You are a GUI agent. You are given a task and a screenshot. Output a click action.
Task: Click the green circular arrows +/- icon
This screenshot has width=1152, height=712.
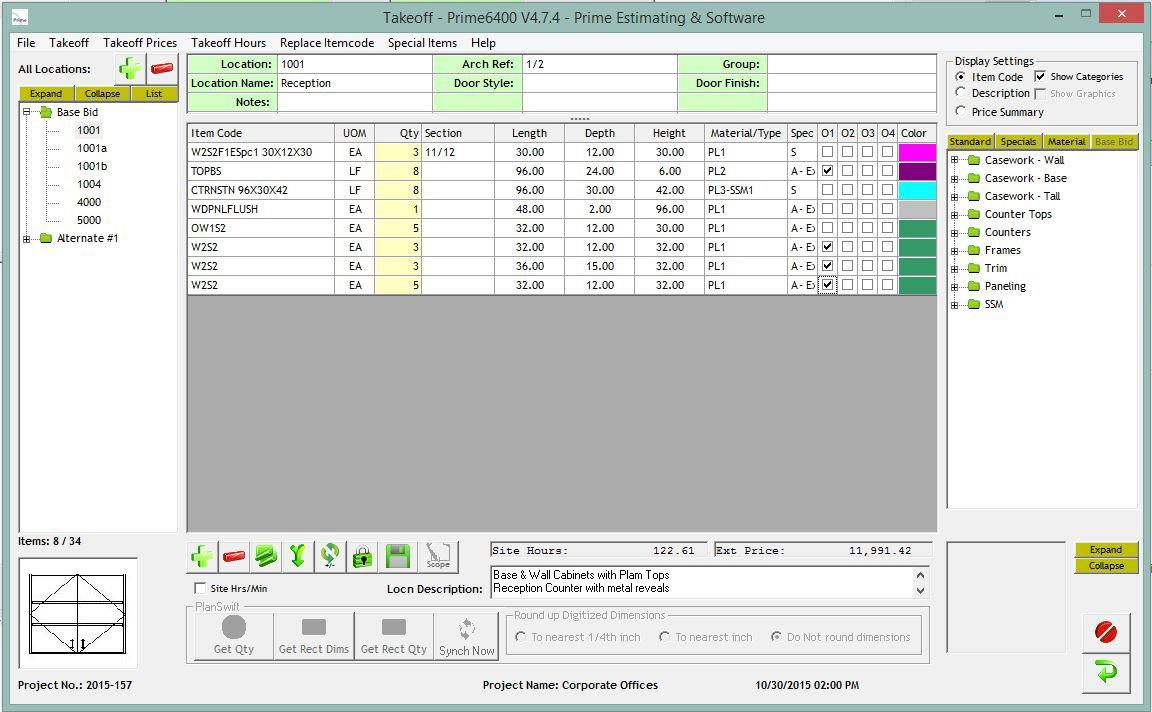330,556
